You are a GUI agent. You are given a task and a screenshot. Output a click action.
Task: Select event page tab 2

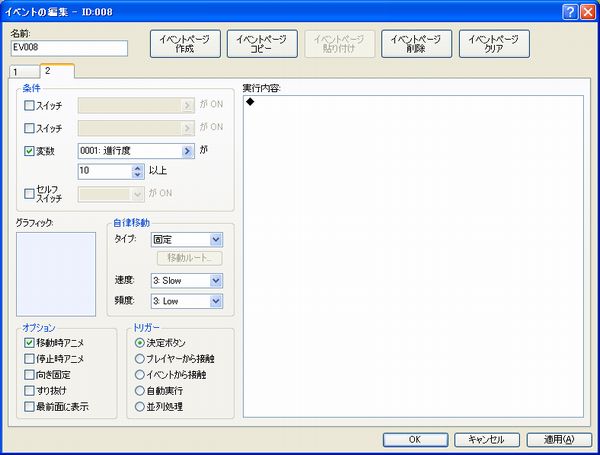click(57, 71)
